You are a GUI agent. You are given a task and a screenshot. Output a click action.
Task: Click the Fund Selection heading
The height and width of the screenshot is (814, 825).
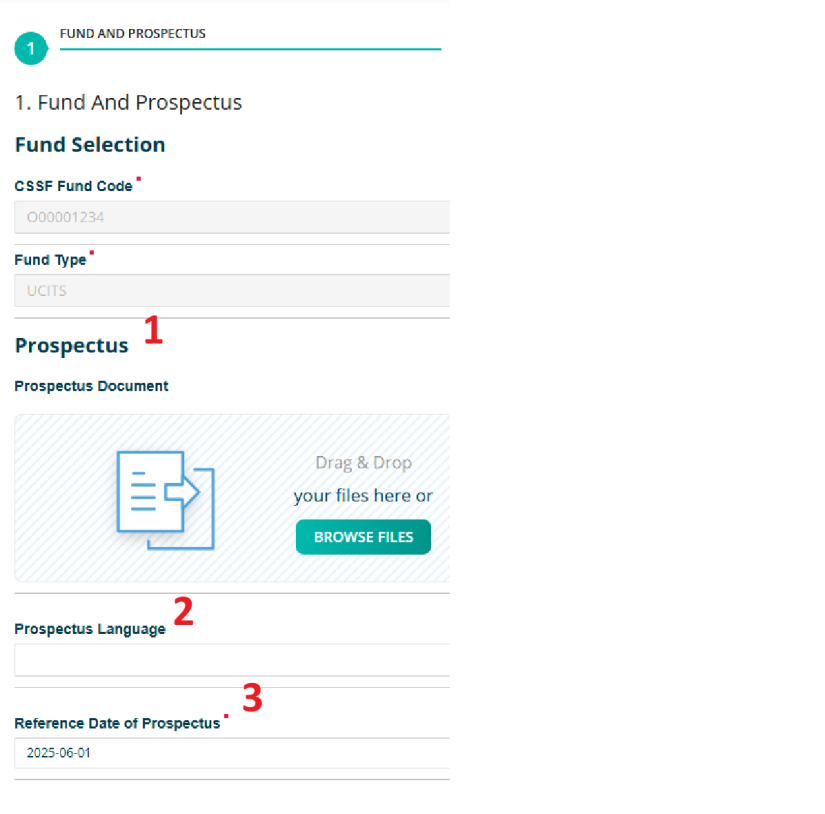click(90, 144)
